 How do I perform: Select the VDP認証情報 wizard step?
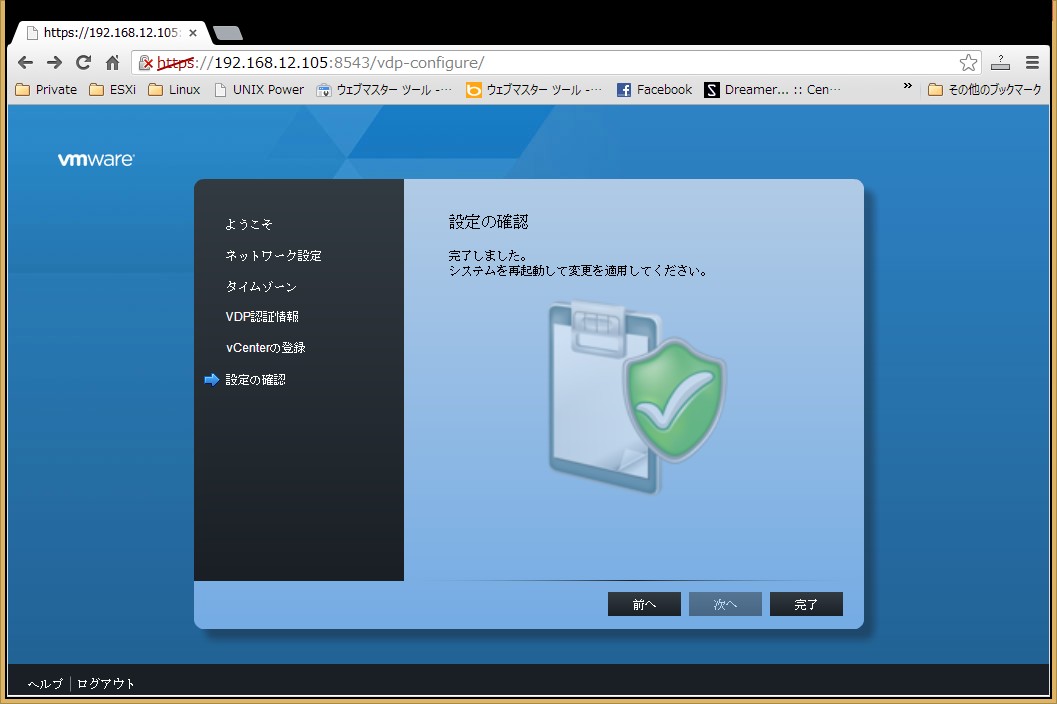pos(262,317)
